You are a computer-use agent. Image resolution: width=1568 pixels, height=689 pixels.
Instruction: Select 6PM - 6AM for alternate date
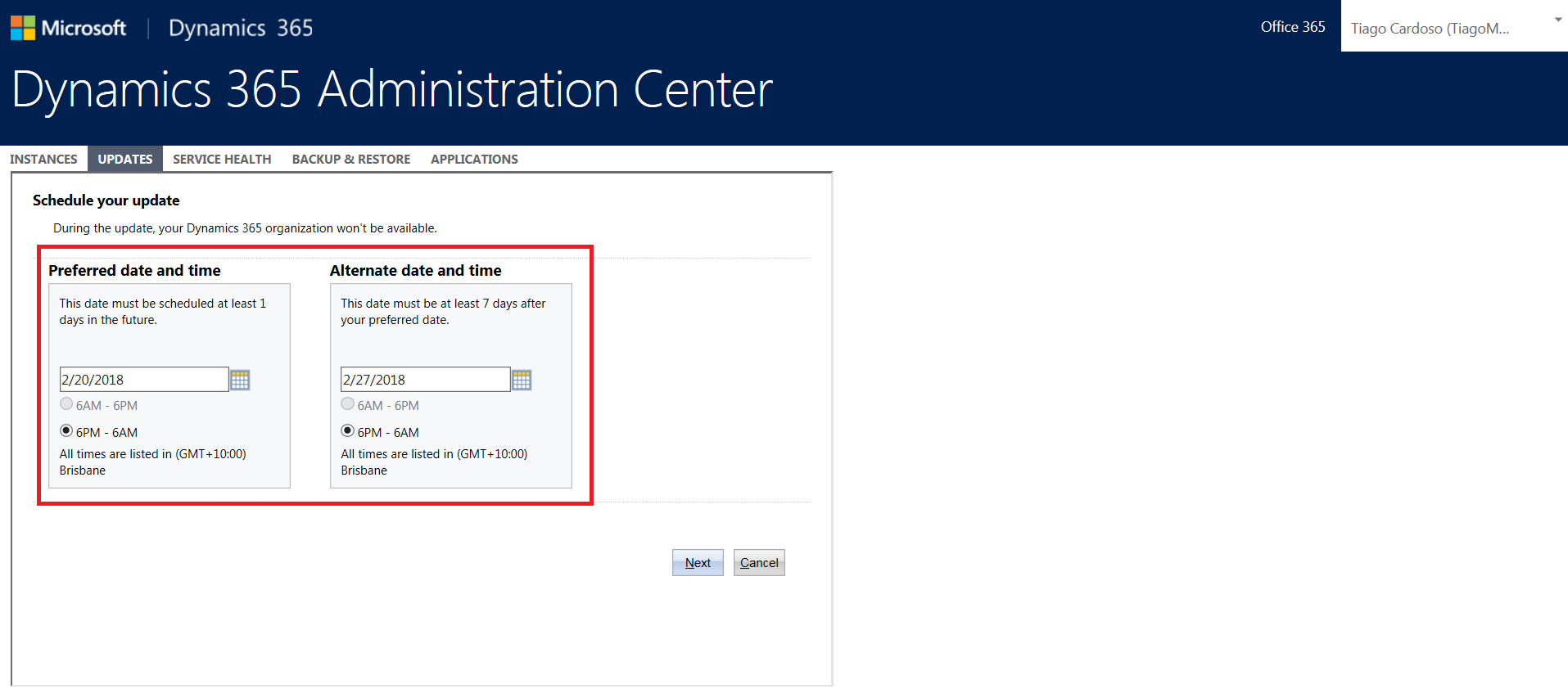pos(348,431)
